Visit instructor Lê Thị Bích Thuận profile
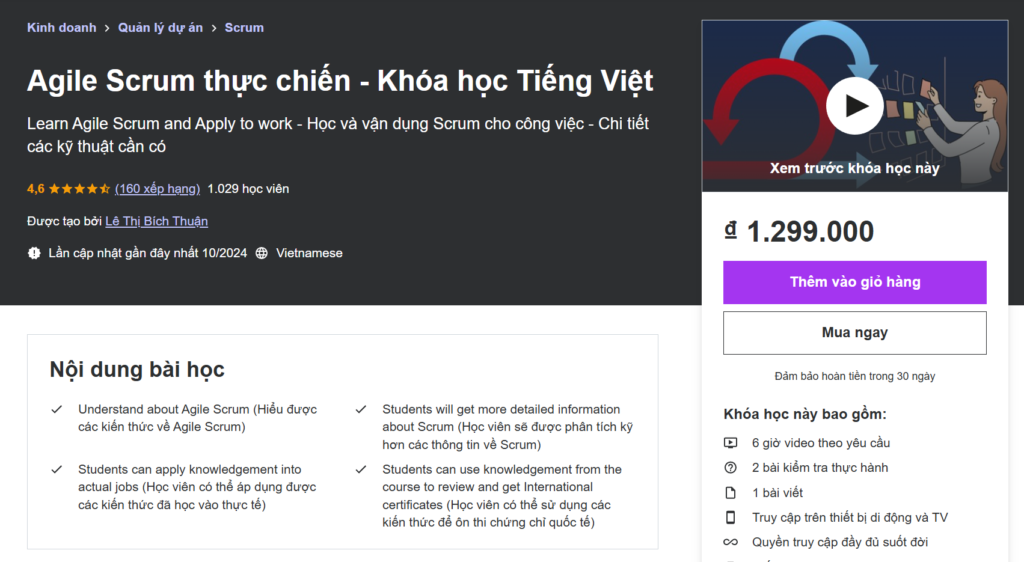1024x562 pixels. (x=157, y=221)
